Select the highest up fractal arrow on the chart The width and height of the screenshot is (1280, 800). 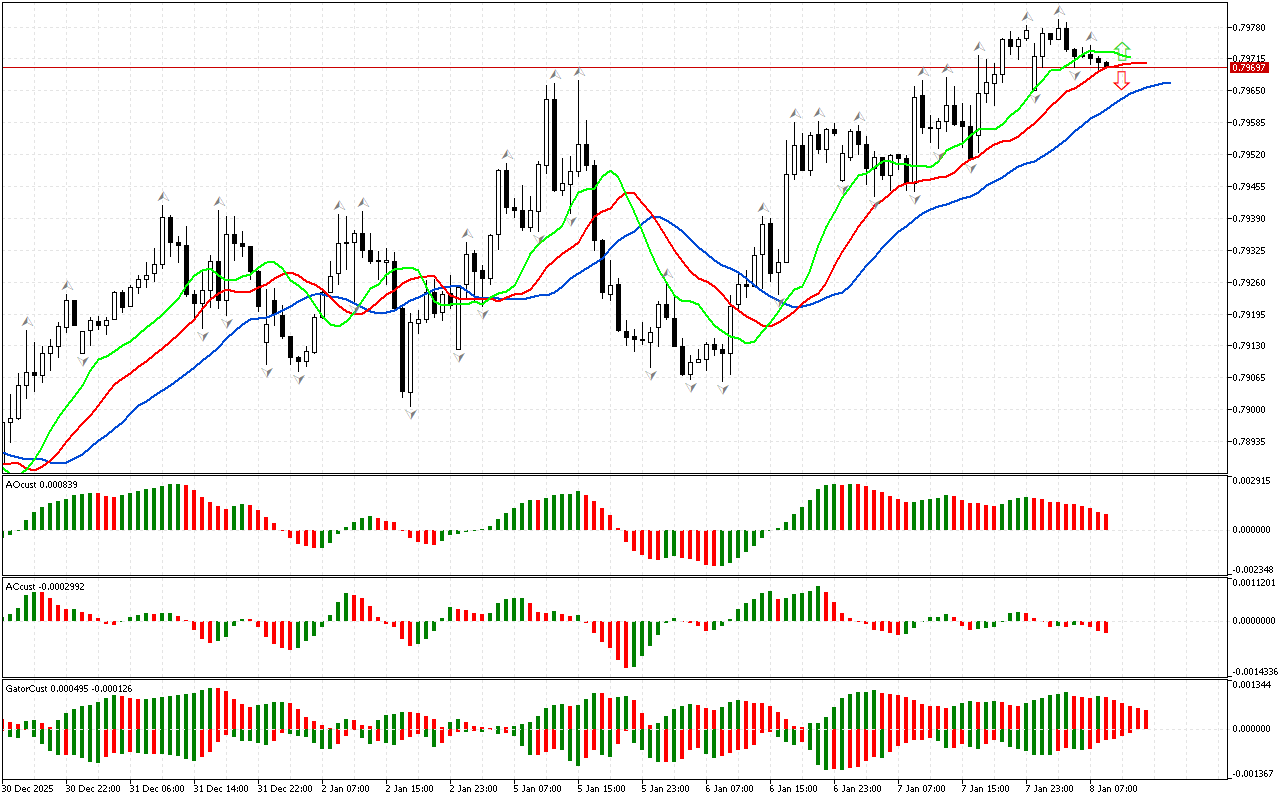pyautogui.click(x=1059, y=11)
